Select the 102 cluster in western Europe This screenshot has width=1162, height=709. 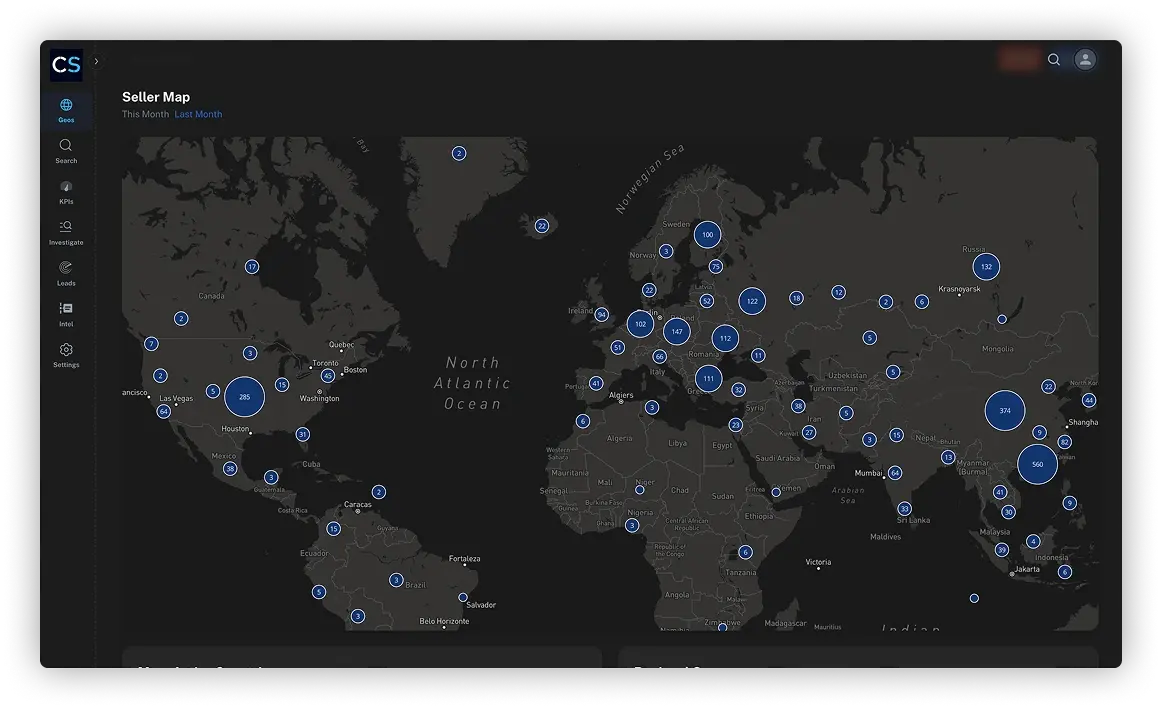click(x=640, y=324)
